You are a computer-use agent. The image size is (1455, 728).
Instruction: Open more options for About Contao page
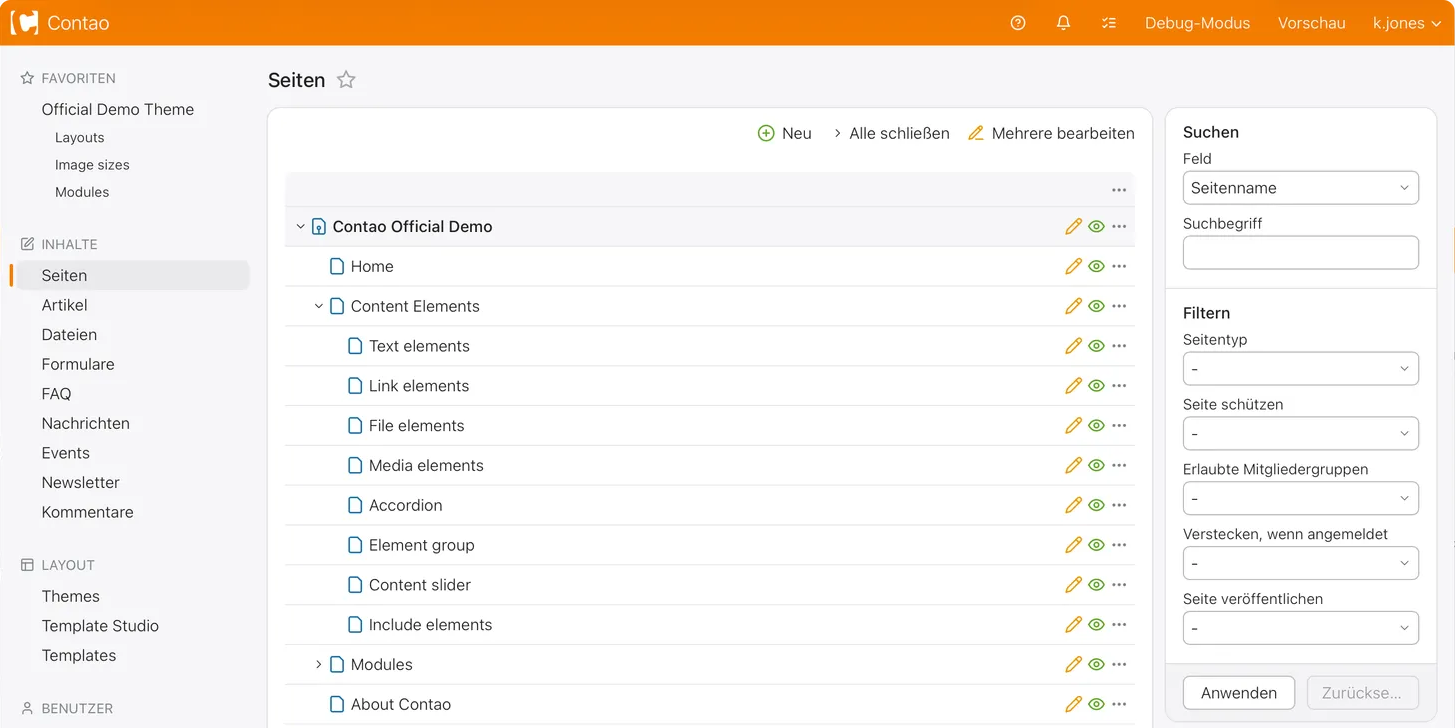[1119, 704]
